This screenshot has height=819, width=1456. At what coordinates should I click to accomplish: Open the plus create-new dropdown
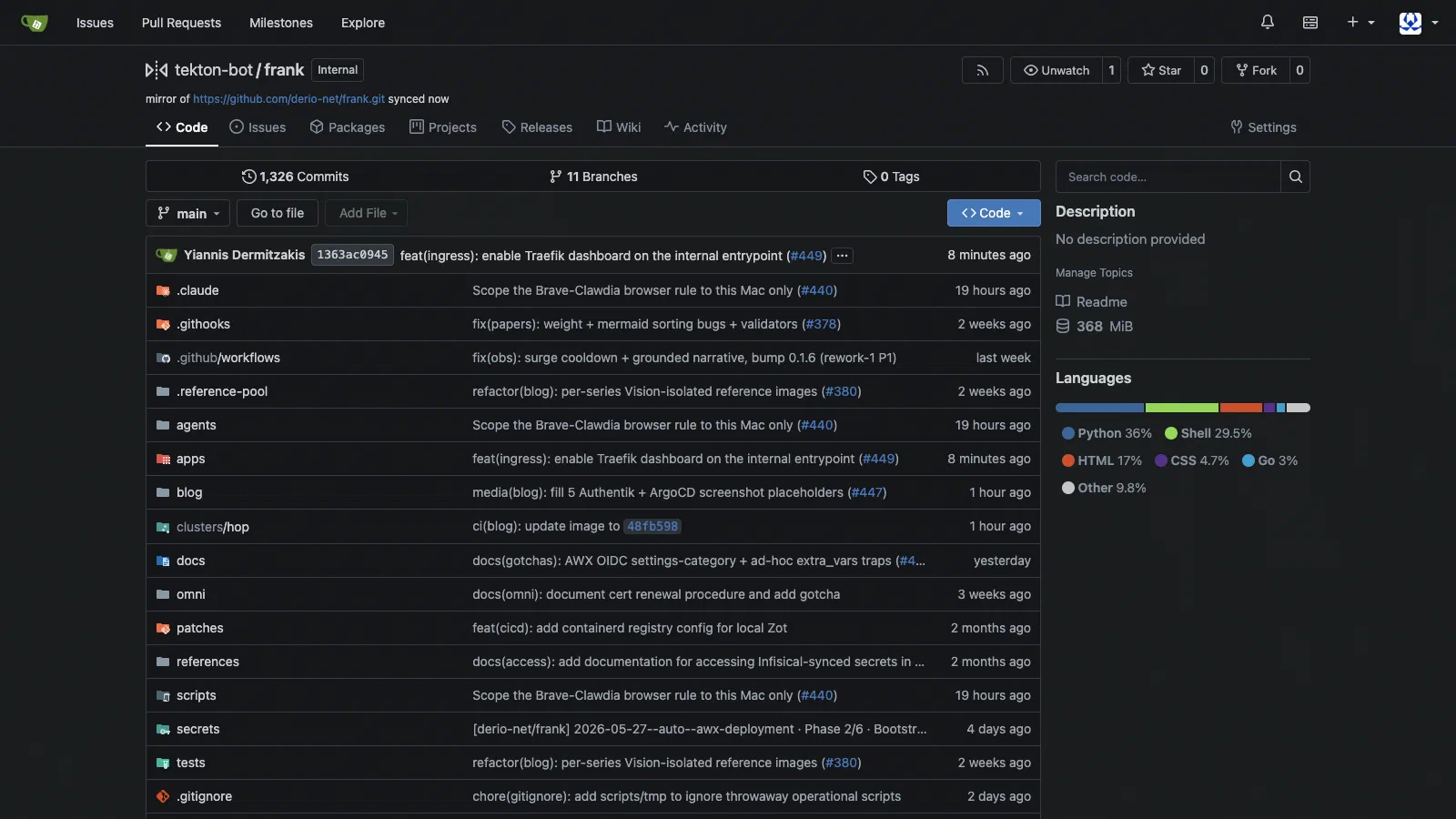1360,22
